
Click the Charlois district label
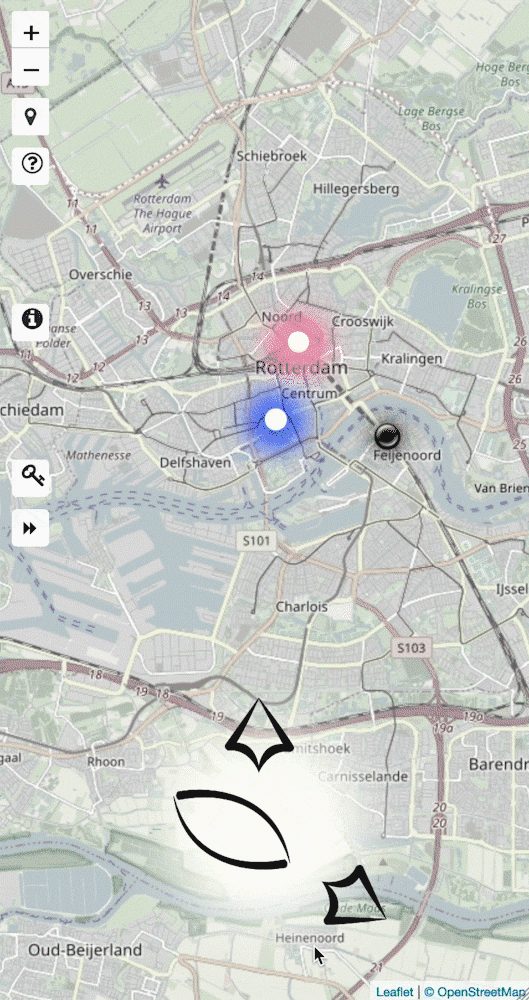pyautogui.click(x=301, y=607)
